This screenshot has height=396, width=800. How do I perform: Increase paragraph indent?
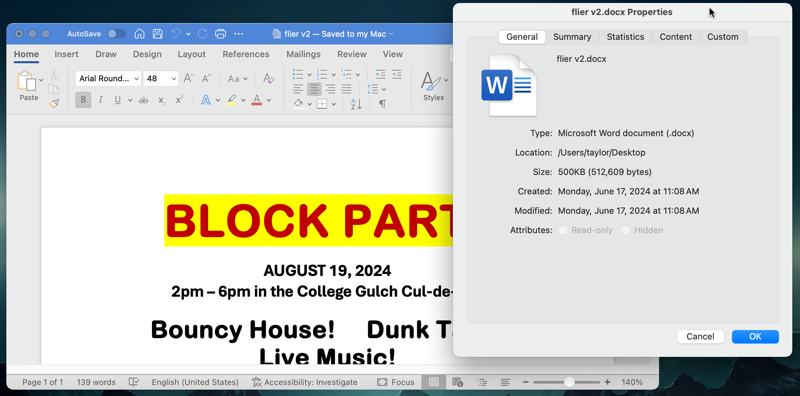tap(396, 75)
